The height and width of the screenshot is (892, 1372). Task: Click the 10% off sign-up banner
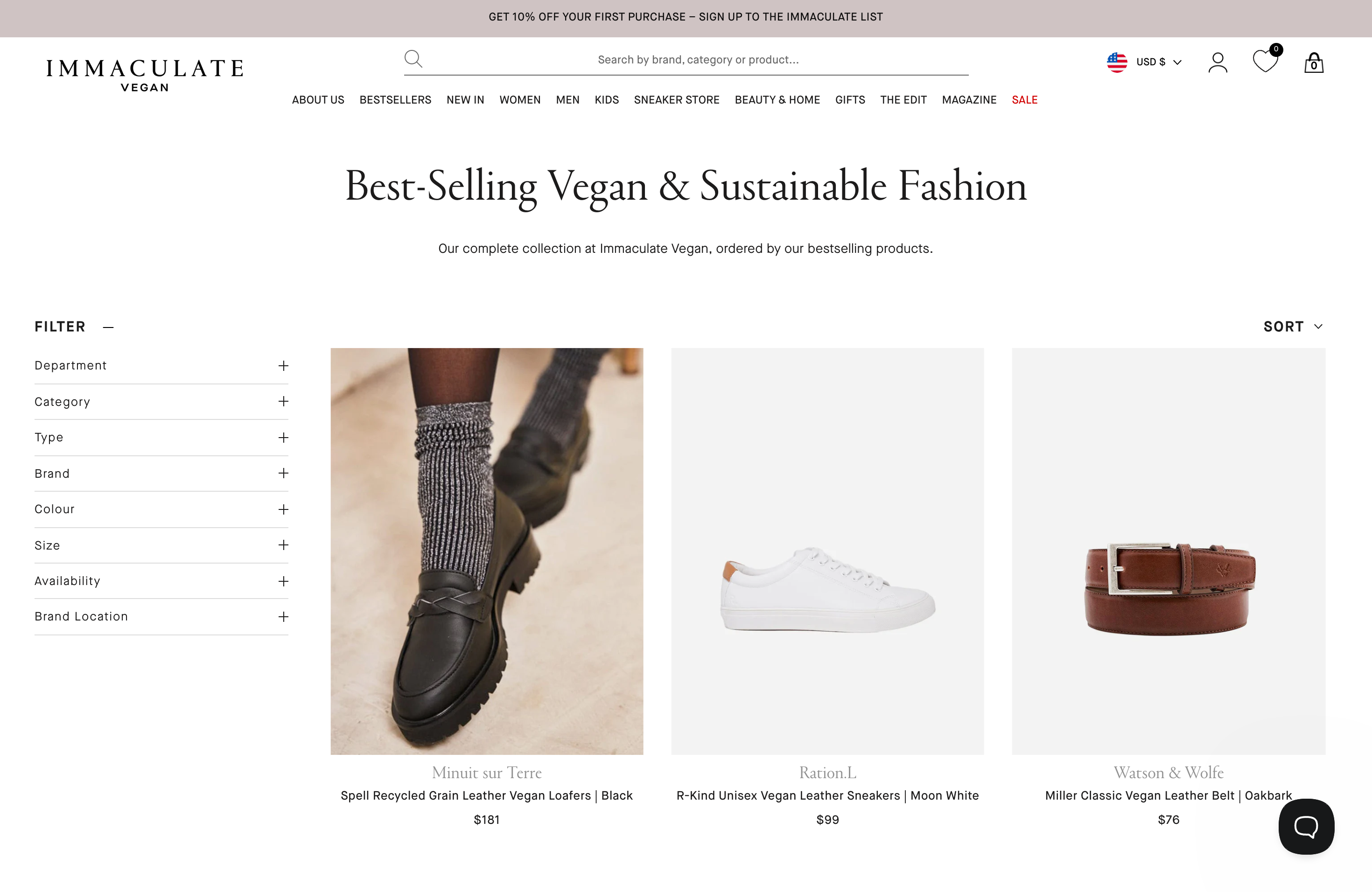[686, 17]
